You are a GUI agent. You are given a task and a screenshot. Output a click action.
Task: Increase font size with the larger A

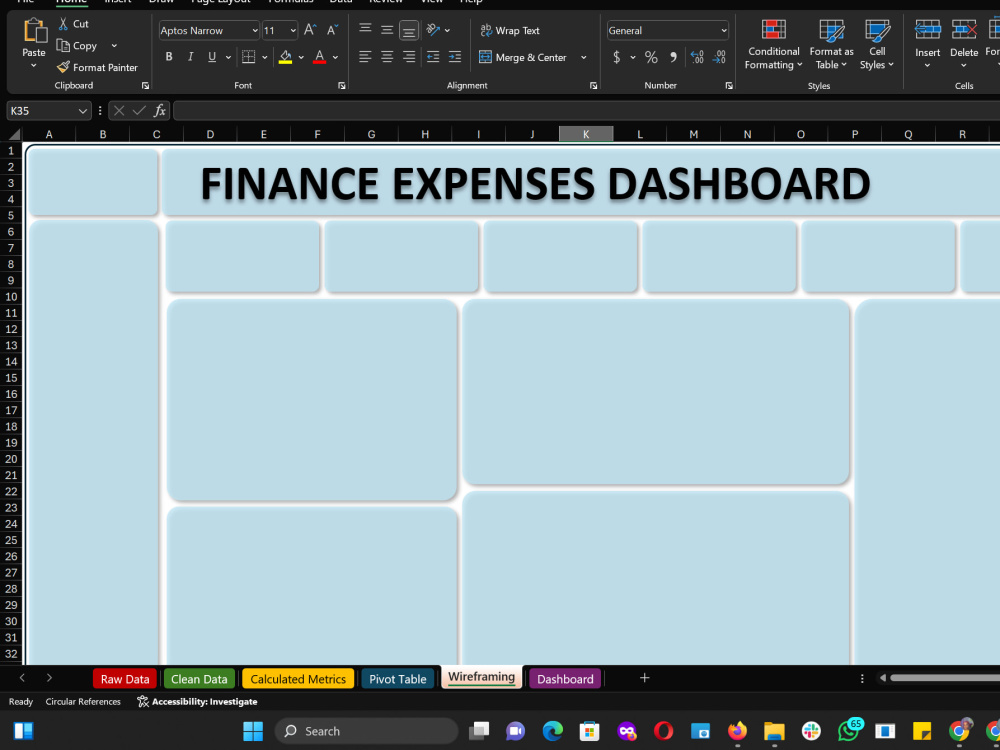pos(310,30)
